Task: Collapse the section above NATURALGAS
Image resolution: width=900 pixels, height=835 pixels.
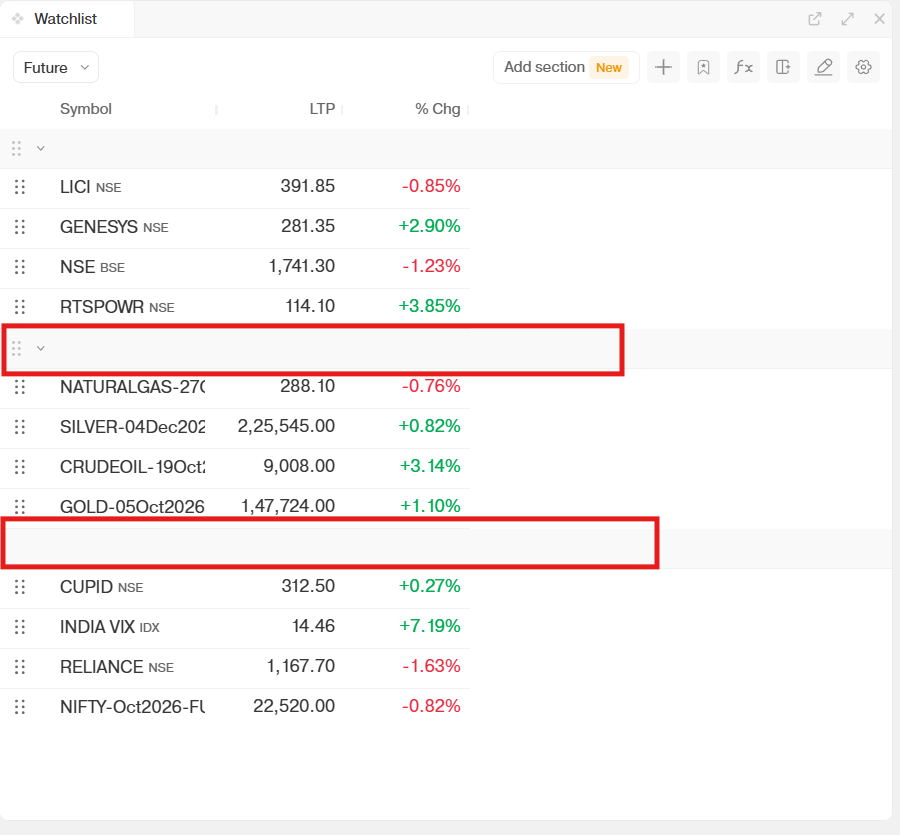Action: click(x=41, y=348)
